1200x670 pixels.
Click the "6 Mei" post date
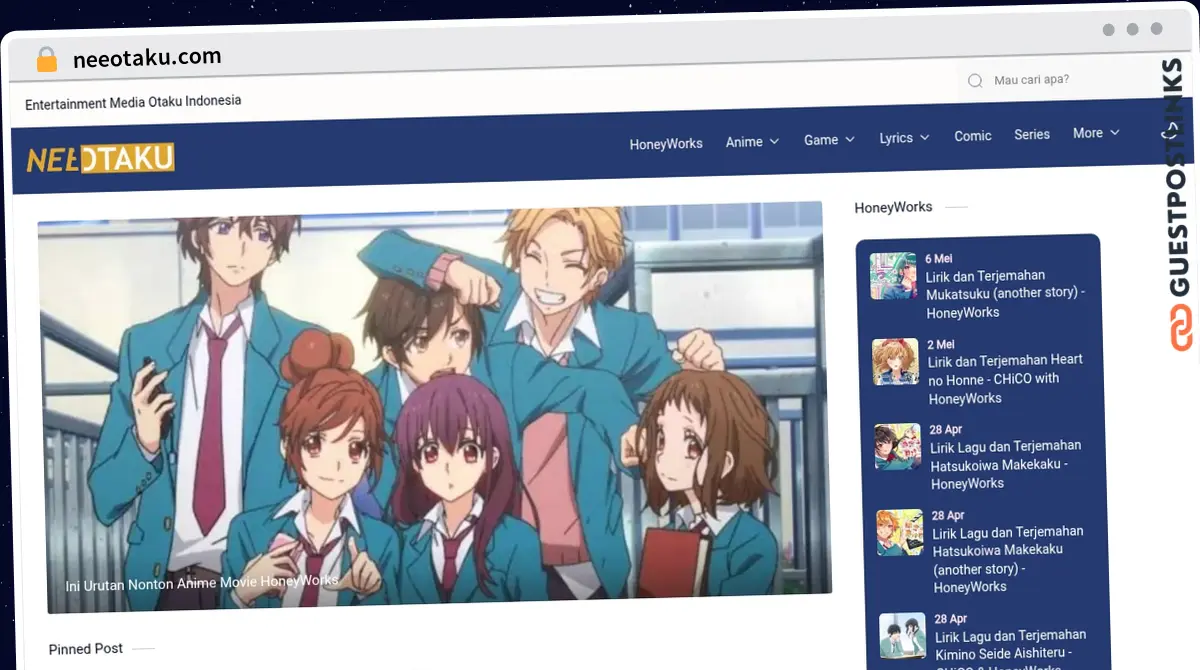[x=939, y=258]
